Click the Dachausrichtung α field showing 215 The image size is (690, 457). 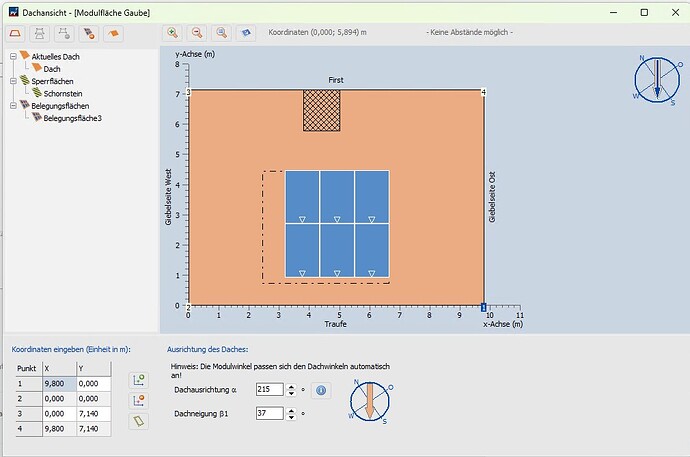coord(270,389)
